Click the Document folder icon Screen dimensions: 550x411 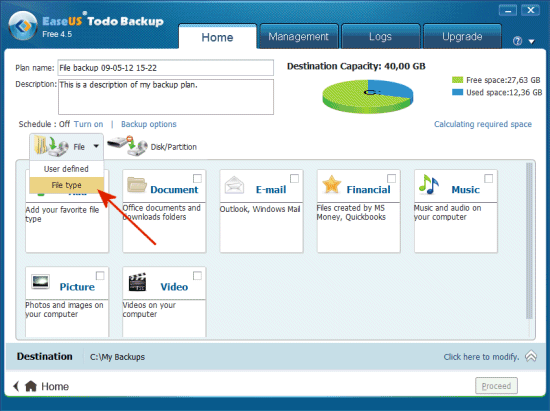(x=137, y=185)
